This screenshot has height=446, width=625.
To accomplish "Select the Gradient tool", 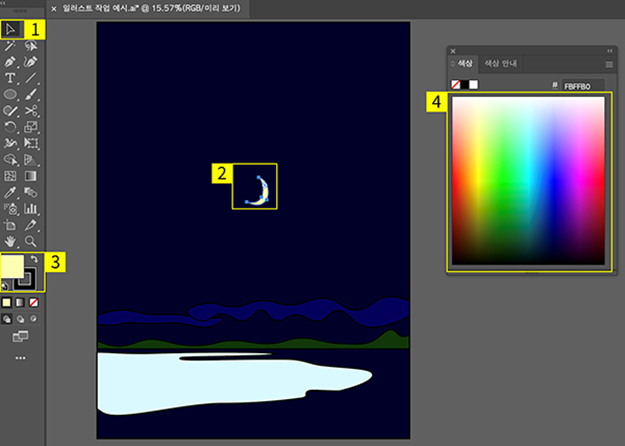I will [x=31, y=176].
